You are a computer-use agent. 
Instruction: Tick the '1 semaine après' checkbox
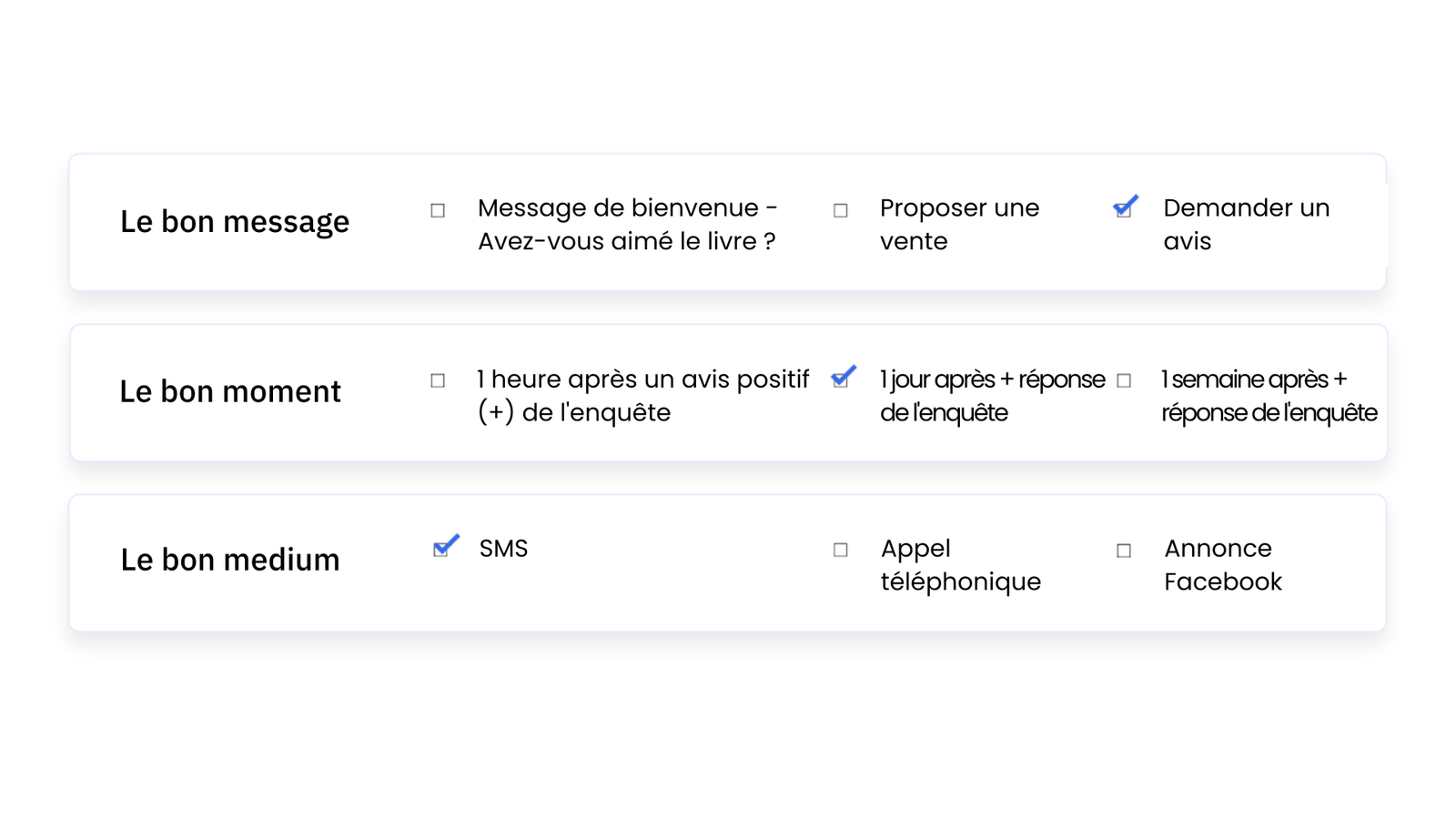pos(1124,381)
